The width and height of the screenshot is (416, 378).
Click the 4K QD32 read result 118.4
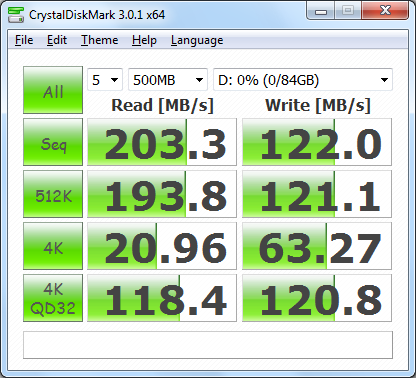coord(162,298)
